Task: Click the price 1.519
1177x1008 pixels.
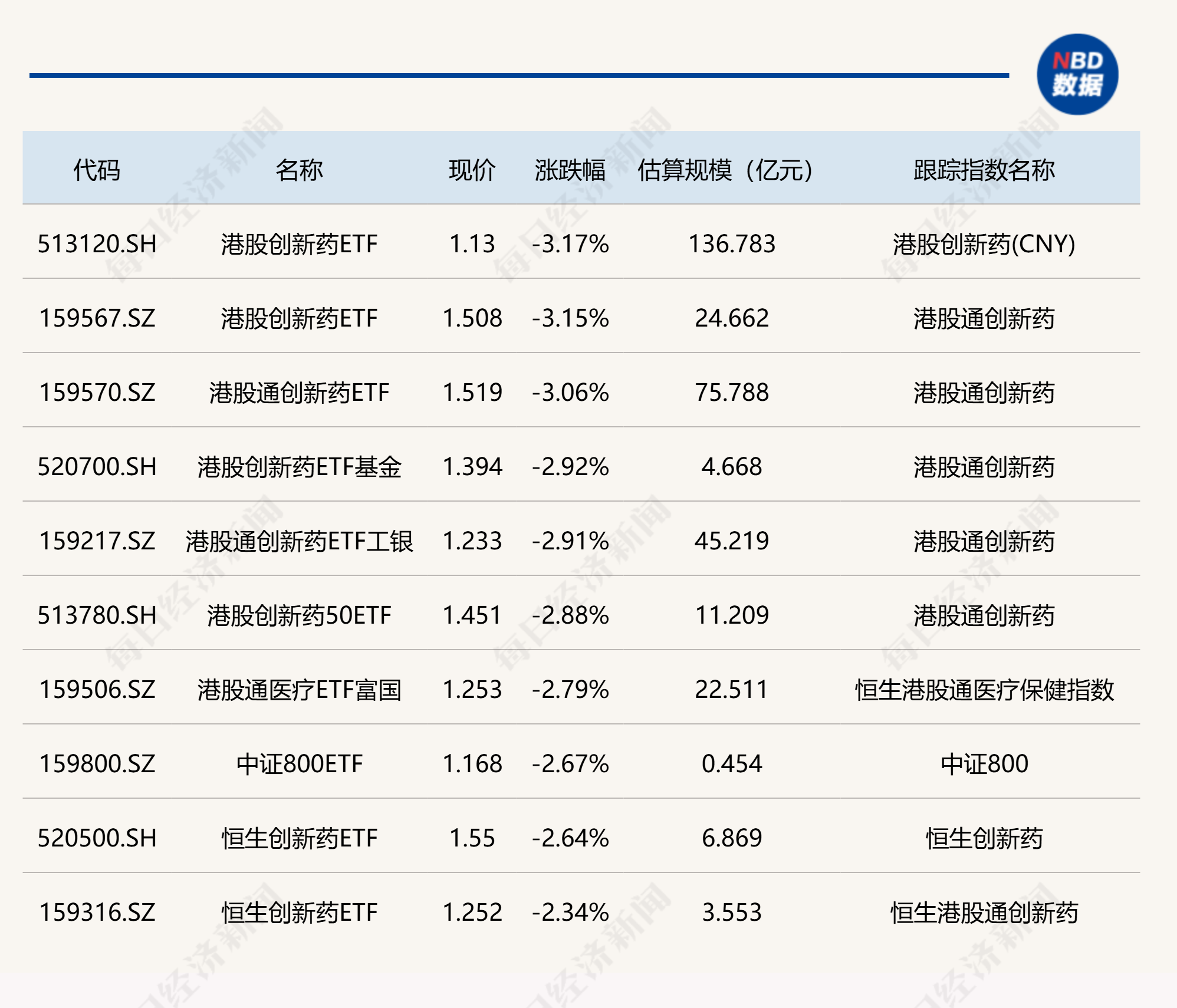Action: [x=472, y=392]
